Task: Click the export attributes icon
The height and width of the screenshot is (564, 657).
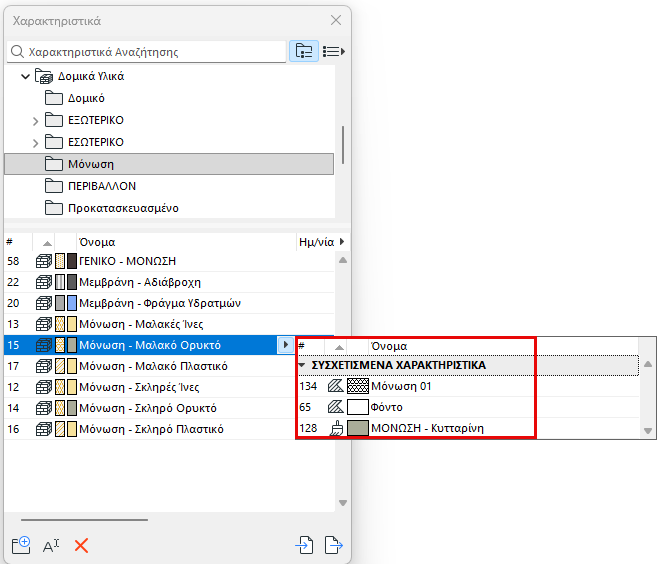Action: (334, 545)
